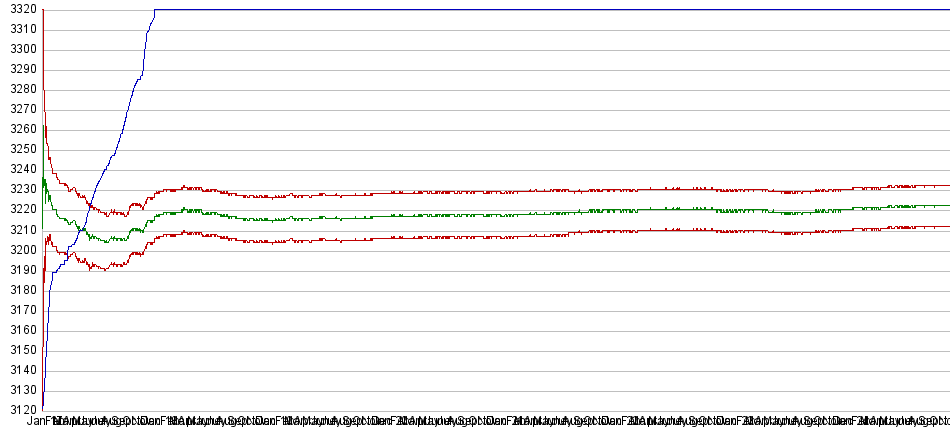
Task: Click the 3280 y-axis label
Action: coord(19,89)
